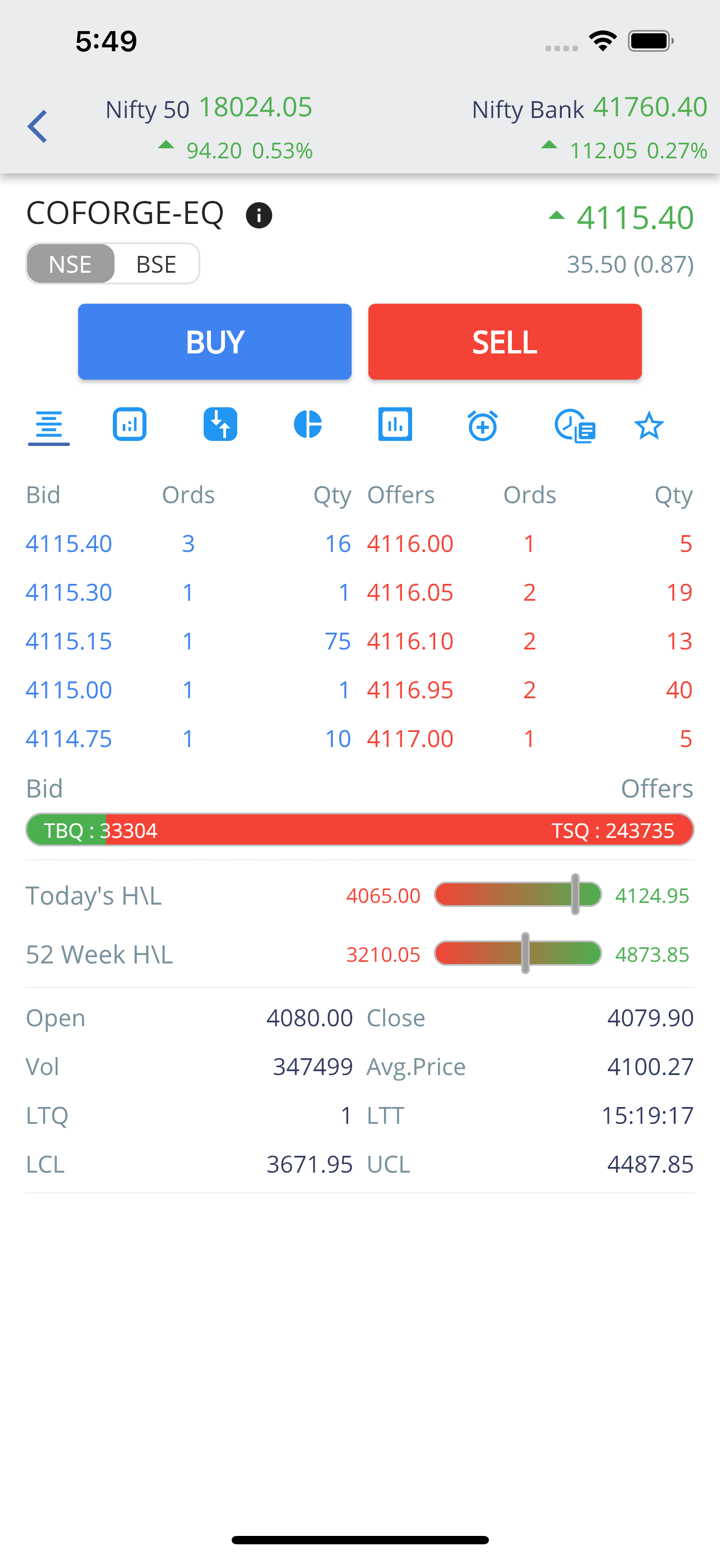720x1558 pixels.
Task: Select the market depth tab icon
Action: click(48, 427)
